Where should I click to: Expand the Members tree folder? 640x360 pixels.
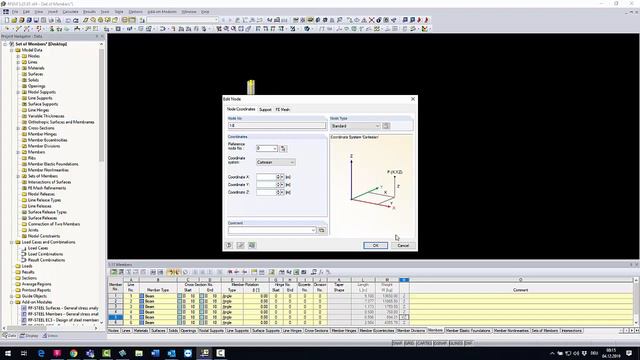point(18,152)
